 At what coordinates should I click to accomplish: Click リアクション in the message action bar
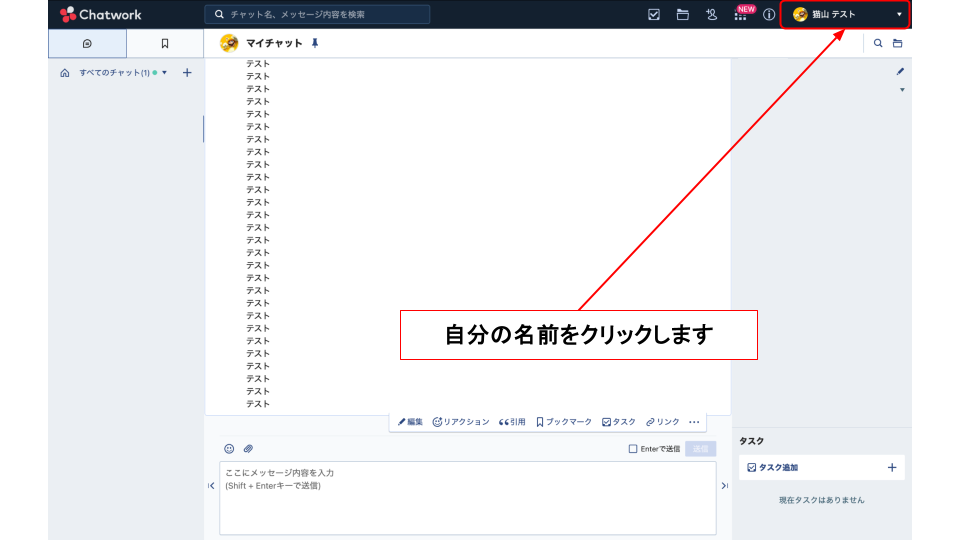(461, 422)
